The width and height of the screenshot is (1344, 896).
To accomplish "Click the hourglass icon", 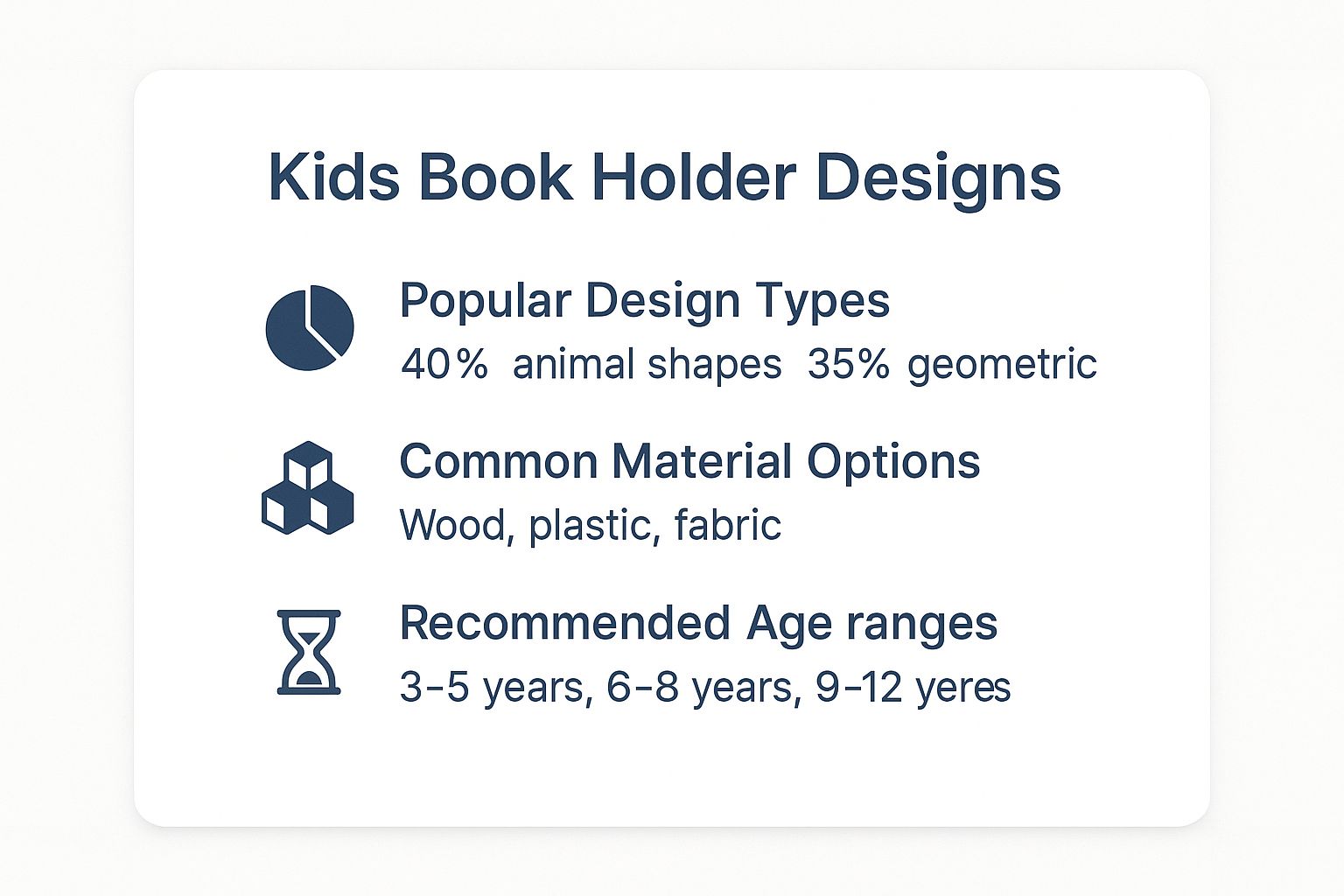I will [308, 652].
